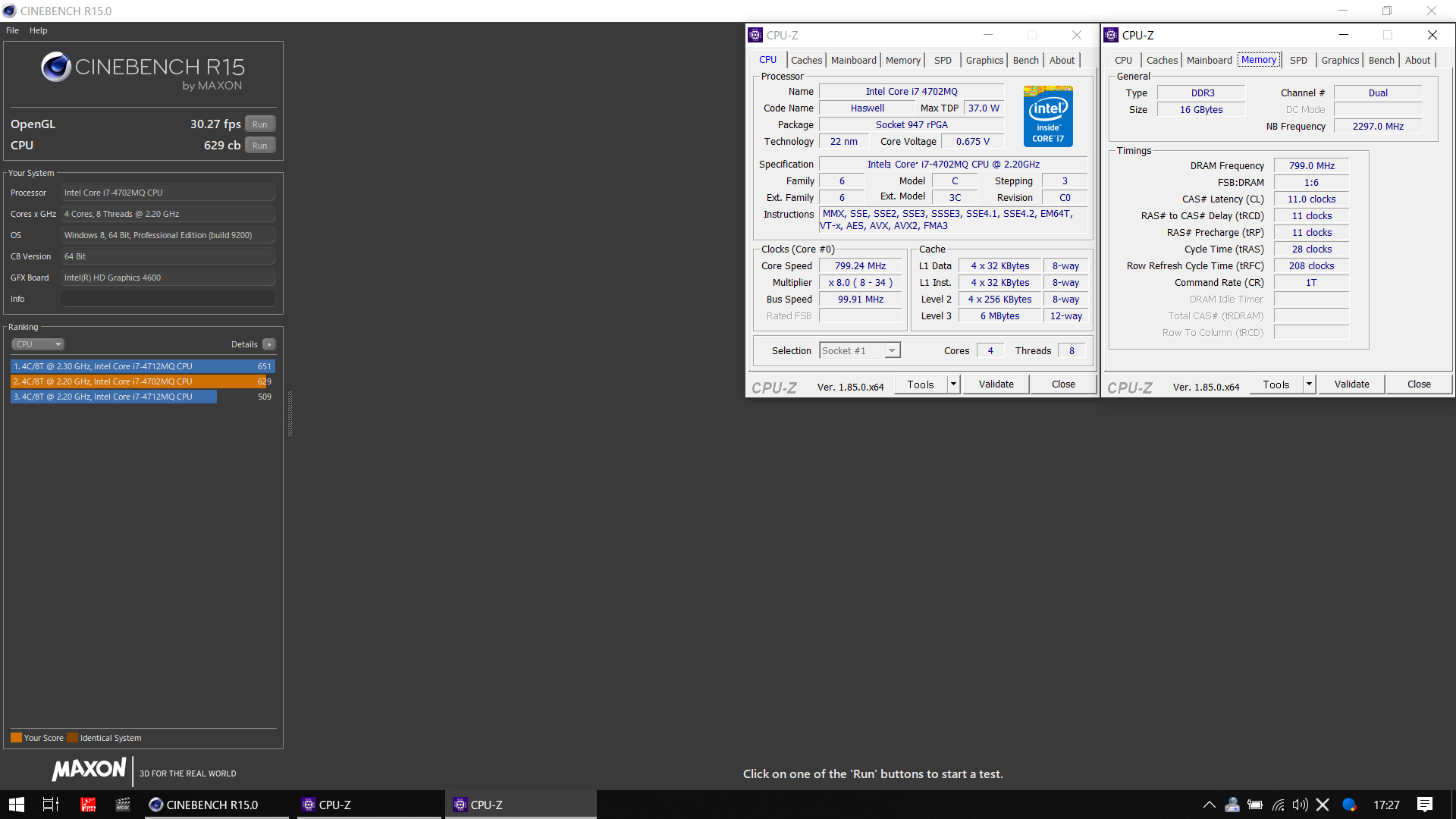The image size is (1456, 819).
Task: Click the Processor field in Your System
Action: pyautogui.click(x=168, y=193)
